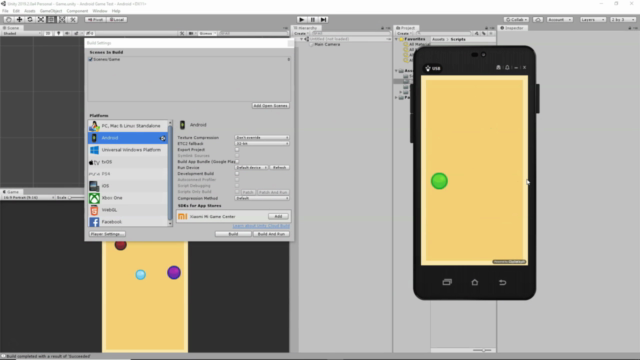Open the Compression Method dropdown

pos(262,198)
